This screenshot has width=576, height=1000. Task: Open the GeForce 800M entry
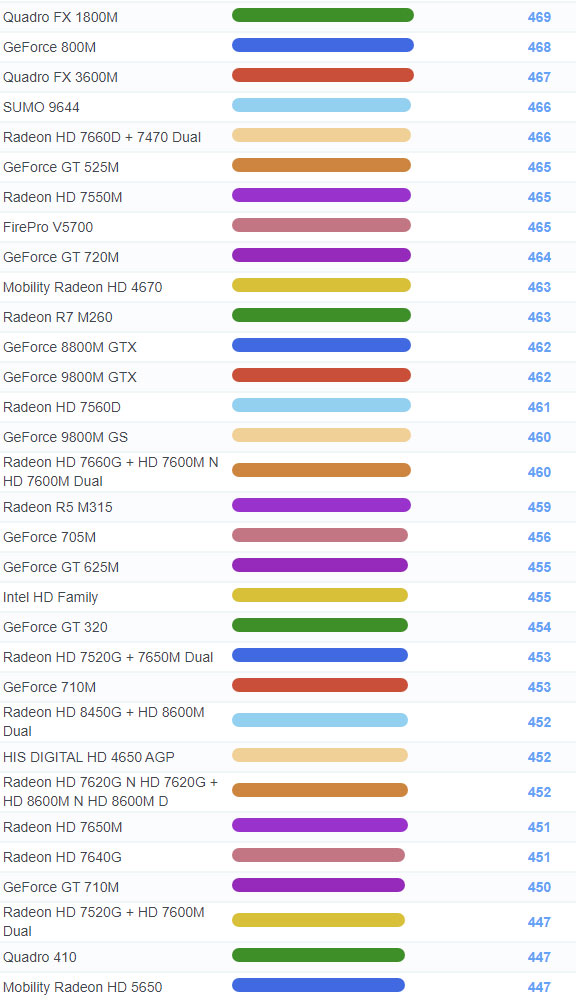(50, 47)
